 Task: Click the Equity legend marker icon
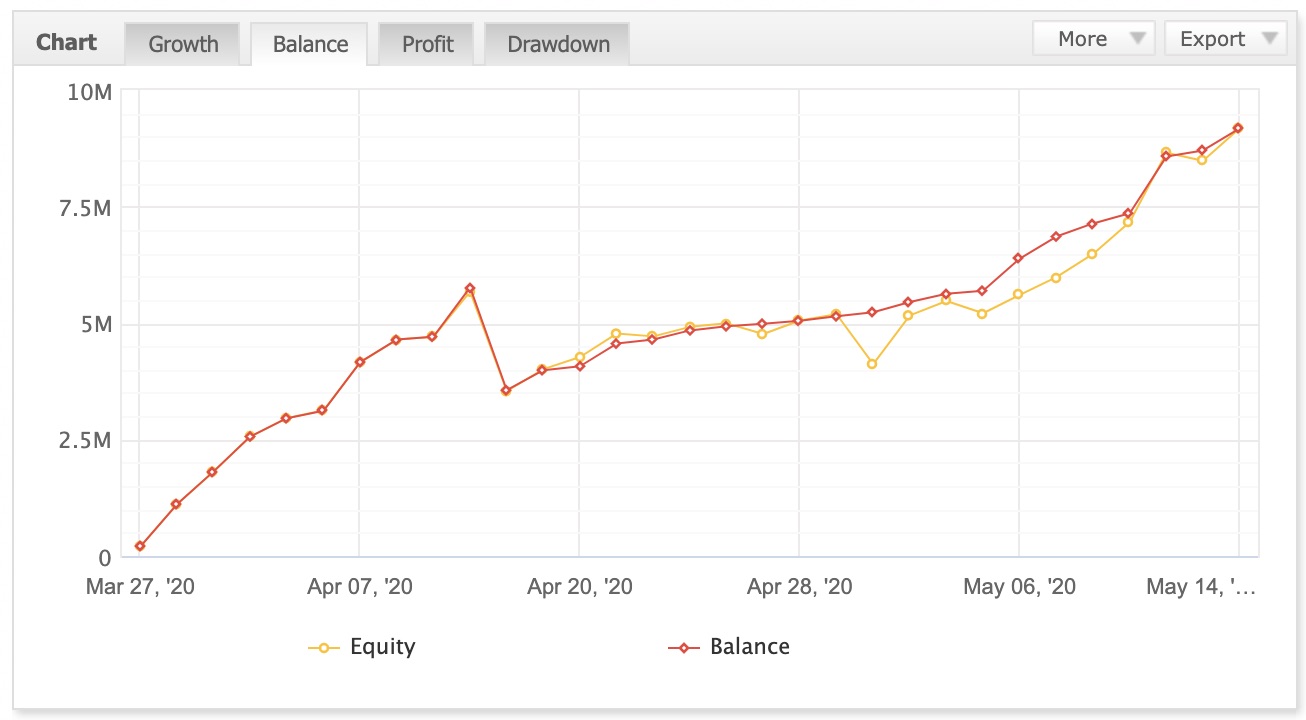pyautogui.click(x=323, y=648)
